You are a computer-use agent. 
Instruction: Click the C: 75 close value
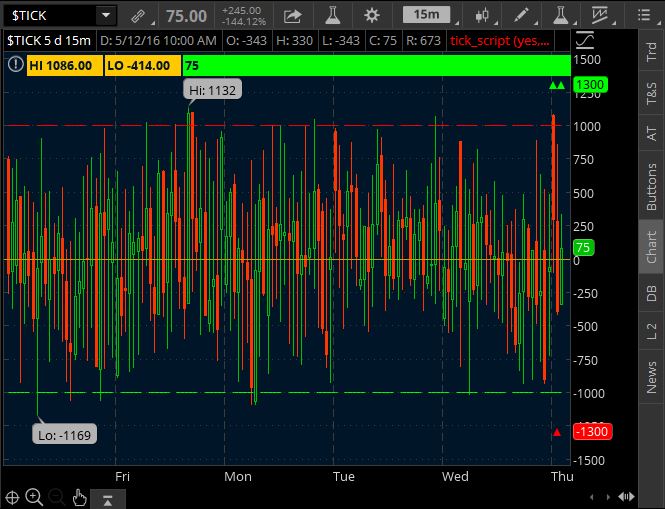(383, 41)
